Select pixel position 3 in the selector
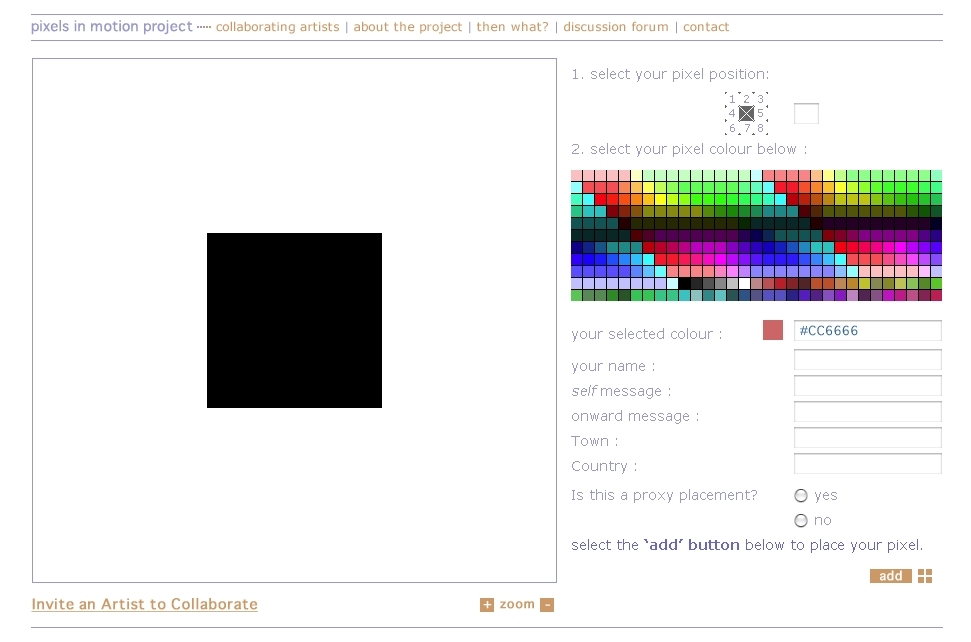971x642 pixels. tap(760, 99)
